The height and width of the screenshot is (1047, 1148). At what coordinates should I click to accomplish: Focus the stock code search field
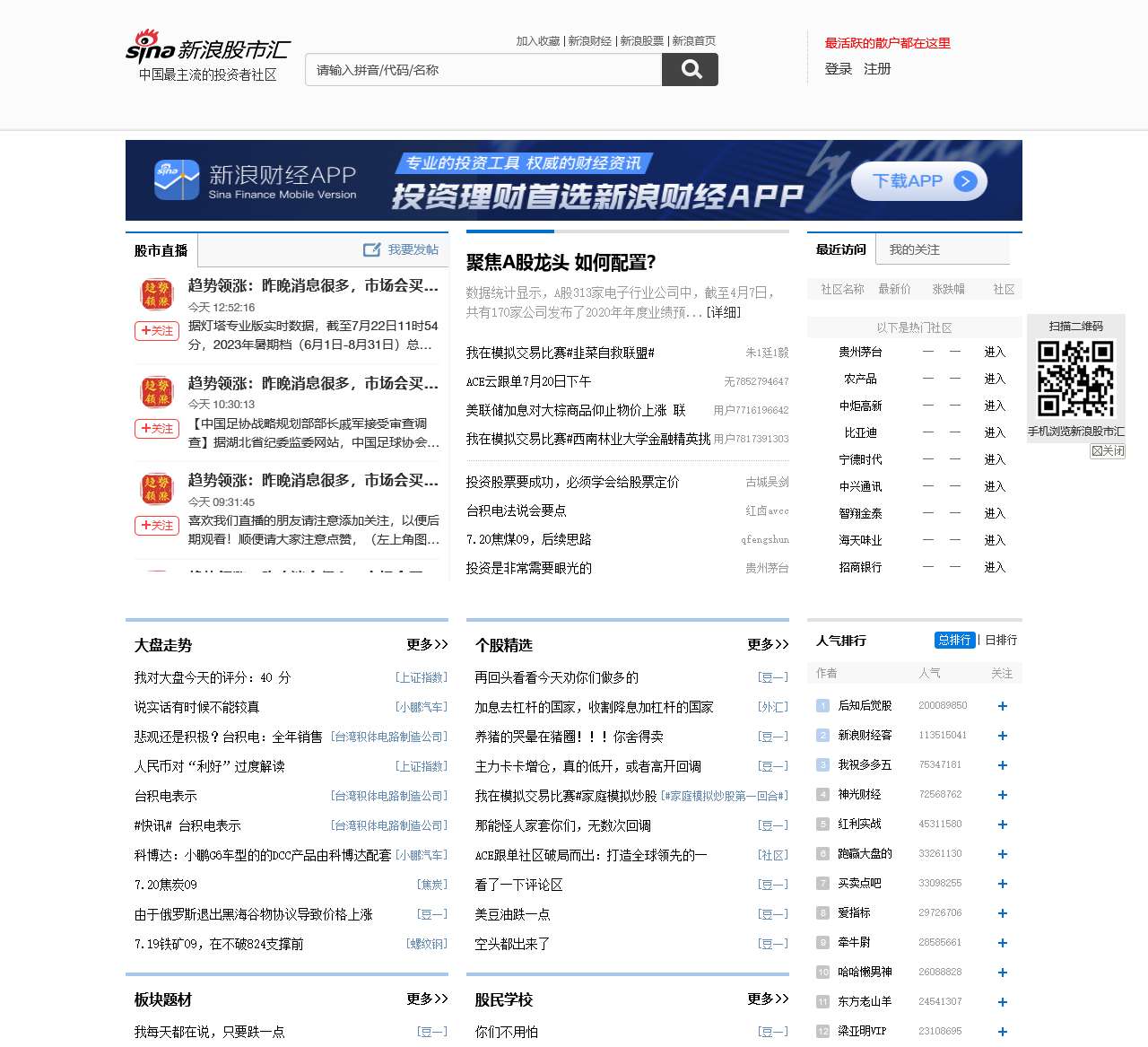point(483,69)
